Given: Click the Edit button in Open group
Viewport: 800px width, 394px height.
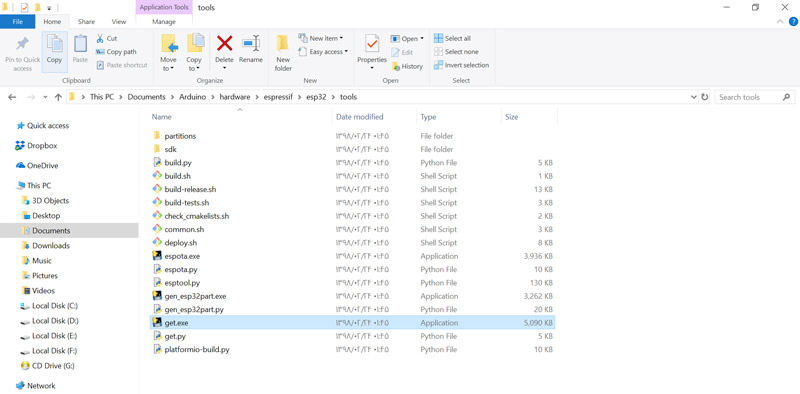Looking at the screenshot, I should pos(402,52).
